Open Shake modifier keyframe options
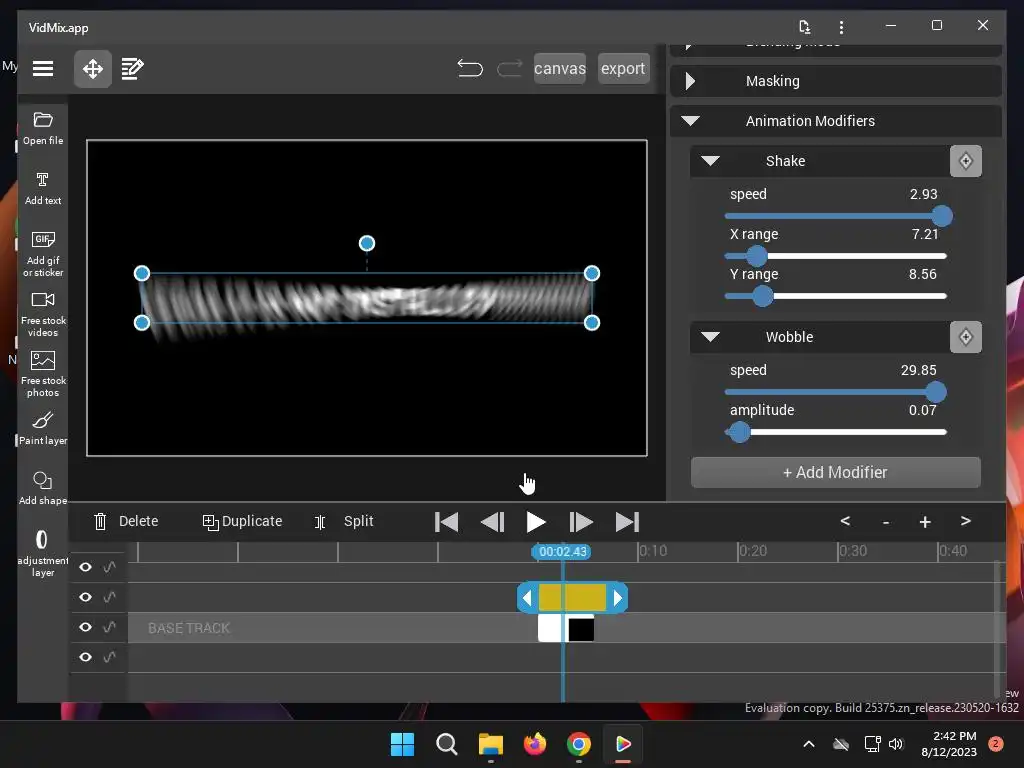This screenshot has height=768, width=1024. [966, 161]
